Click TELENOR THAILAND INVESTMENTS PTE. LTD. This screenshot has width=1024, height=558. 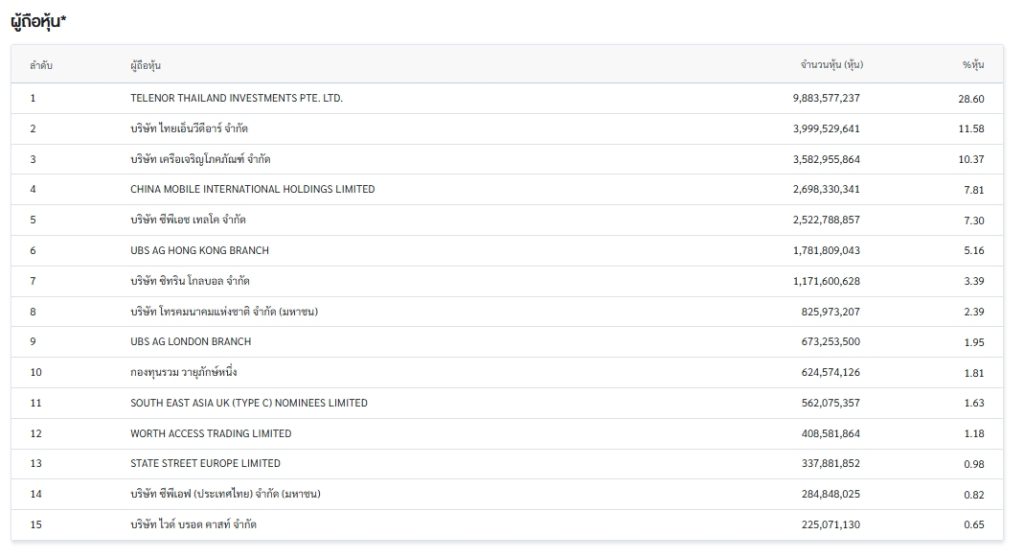[236, 98]
